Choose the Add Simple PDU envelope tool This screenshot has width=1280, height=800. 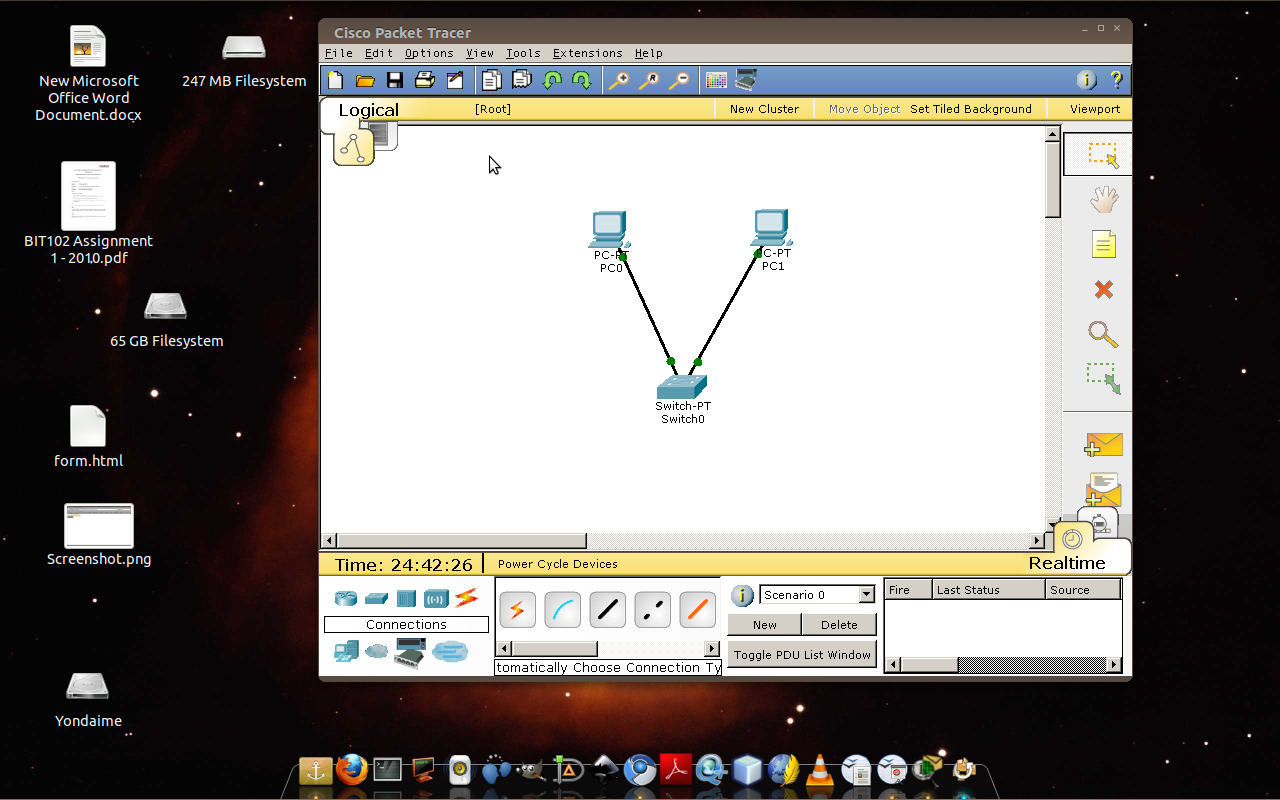tap(1104, 445)
